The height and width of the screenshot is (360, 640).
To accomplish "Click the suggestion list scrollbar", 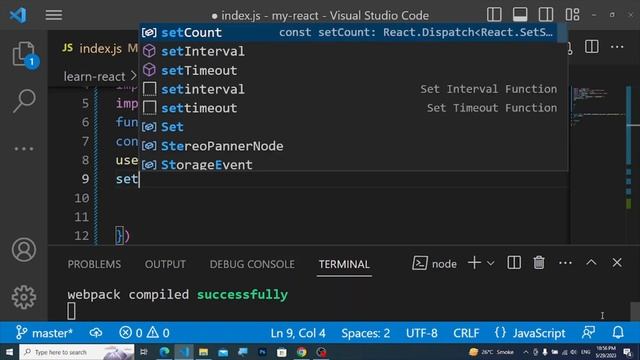I will 562,33.
